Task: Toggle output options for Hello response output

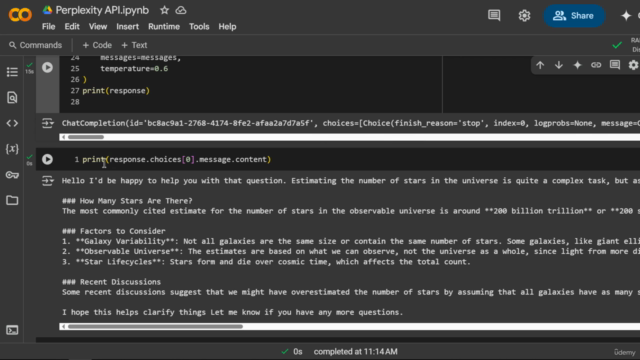Action: pyautogui.click(x=47, y=180)
